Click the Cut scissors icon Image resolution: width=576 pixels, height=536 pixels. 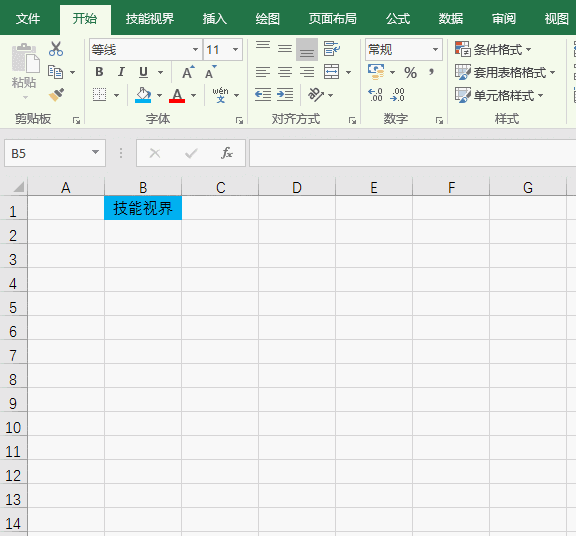56,48
